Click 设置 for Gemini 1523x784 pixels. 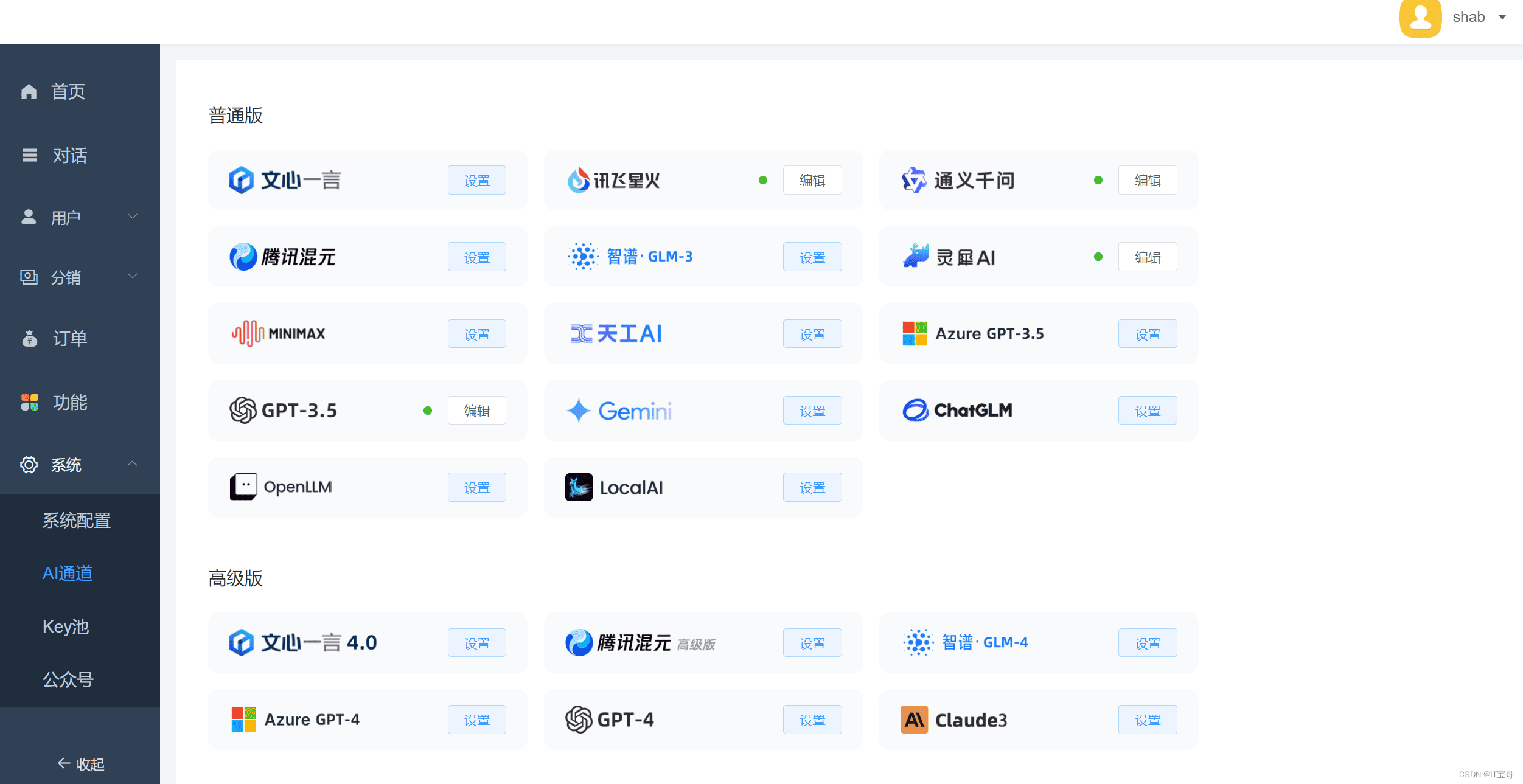(x=812, y=410)
